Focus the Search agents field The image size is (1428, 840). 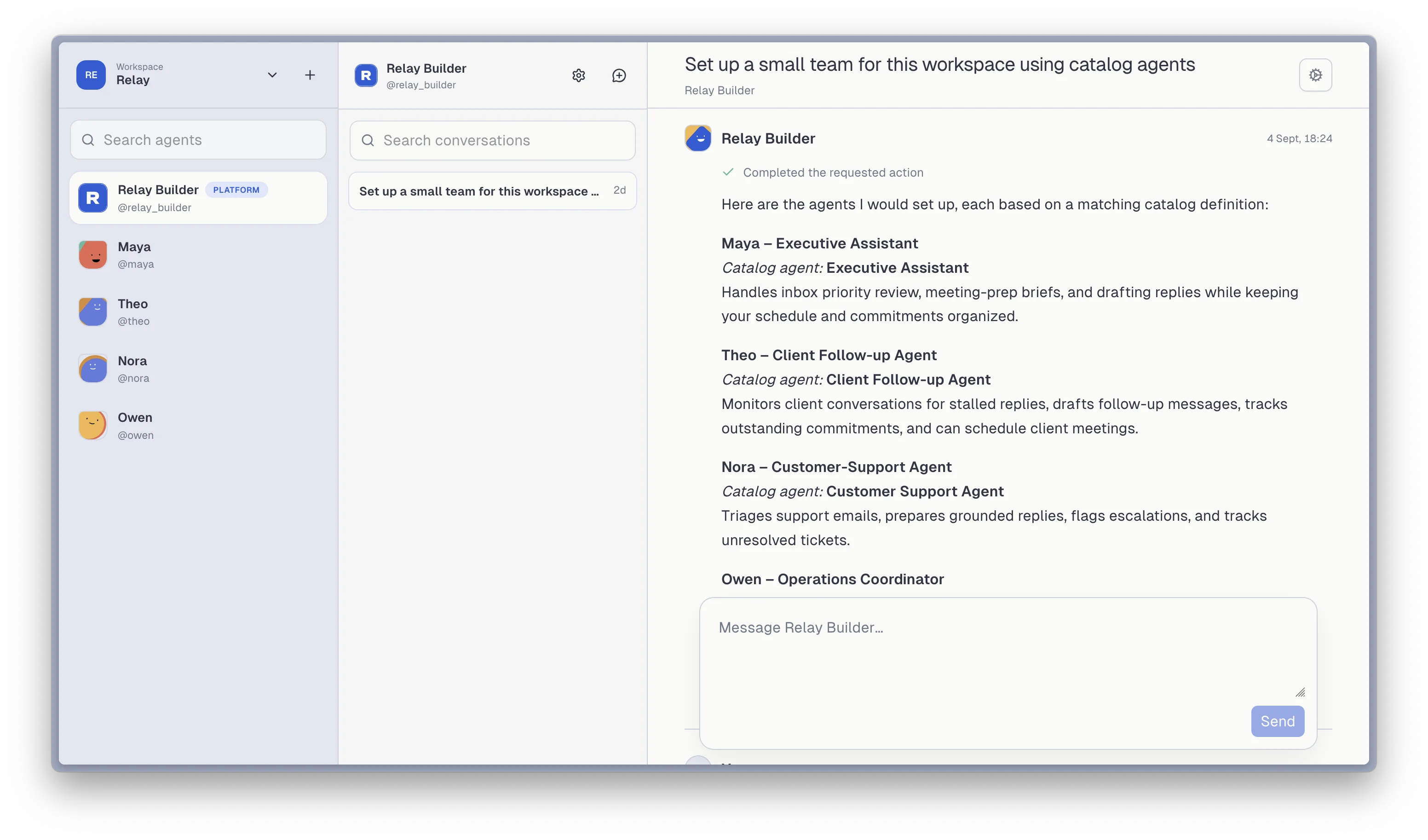(x=198, y=139)
